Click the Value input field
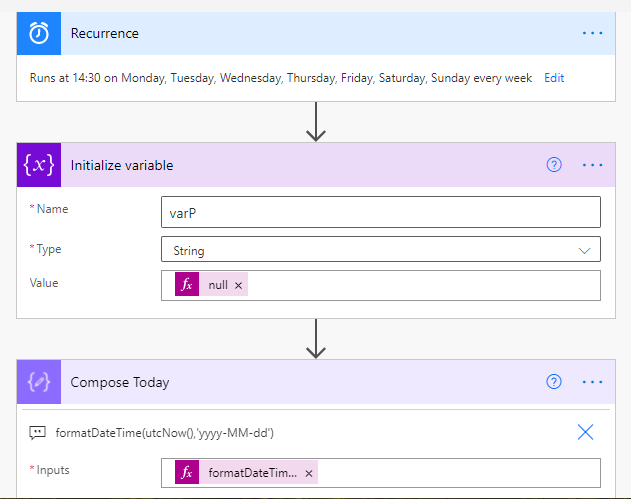 [x=420, y=285]
